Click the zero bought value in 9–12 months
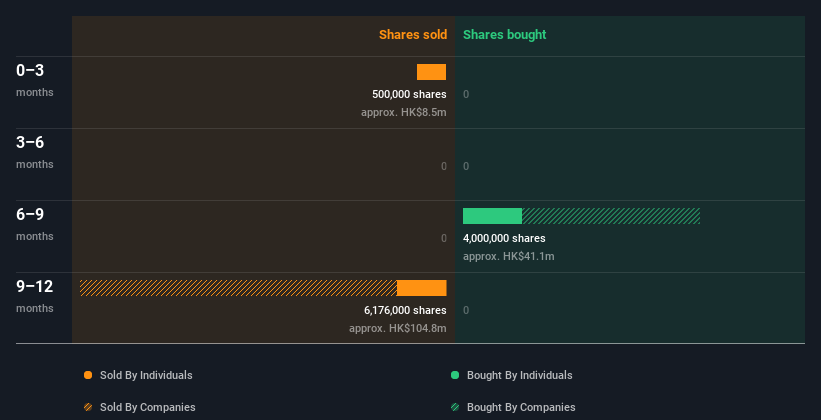The width and height of the screenshot is (821, 420). click(x=466, y=311)
